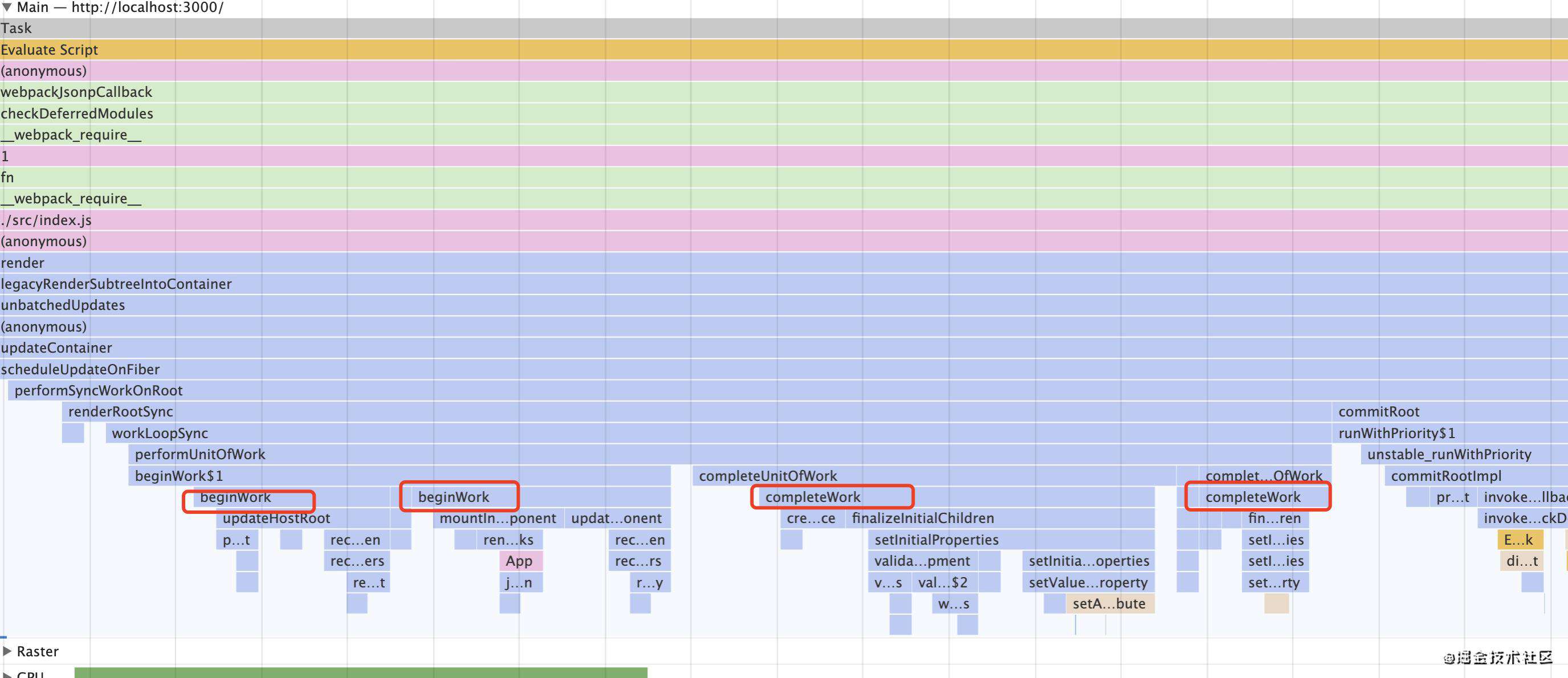Click the w...s frame
The image size is (1568, 678).
955,604
